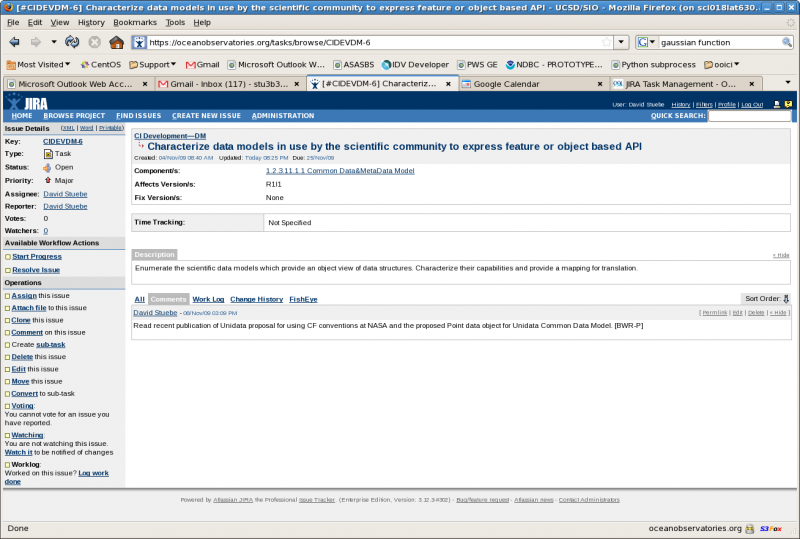Open the Bookmarks menu
The image size is (800, 539).
click(x=135, y=22)
